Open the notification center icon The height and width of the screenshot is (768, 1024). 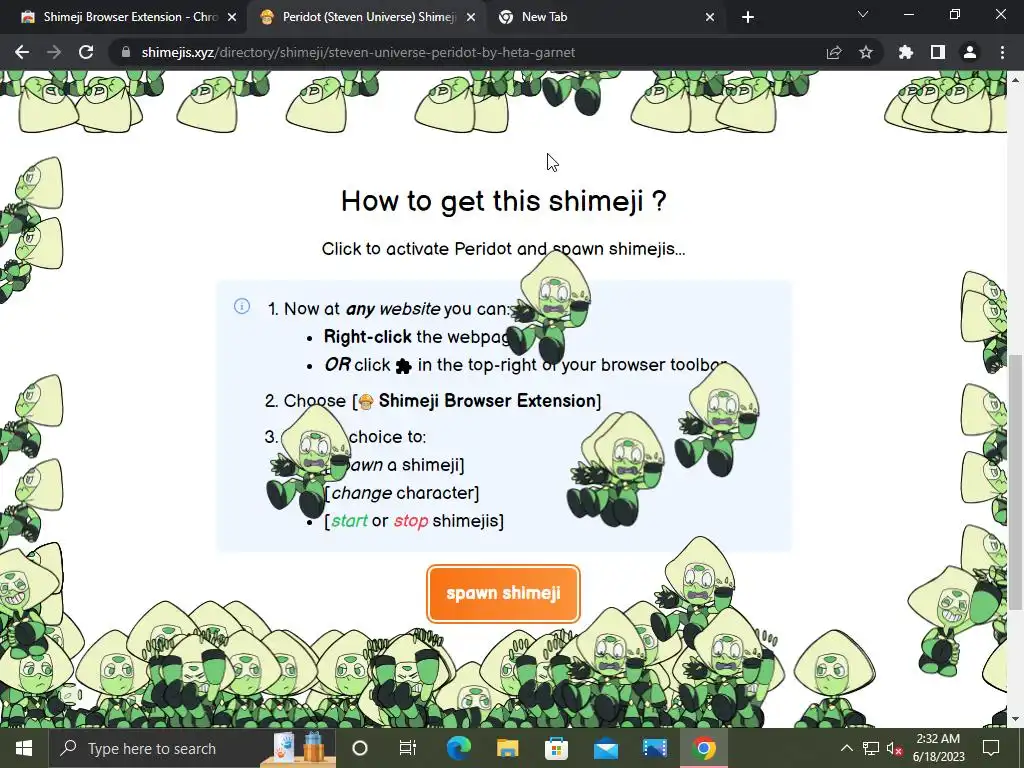click(x=991, y=748)
